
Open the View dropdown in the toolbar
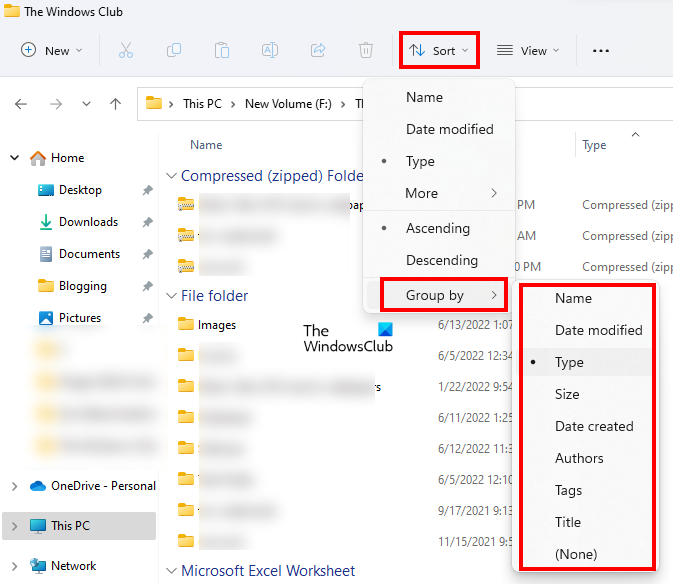click(528, 51)
